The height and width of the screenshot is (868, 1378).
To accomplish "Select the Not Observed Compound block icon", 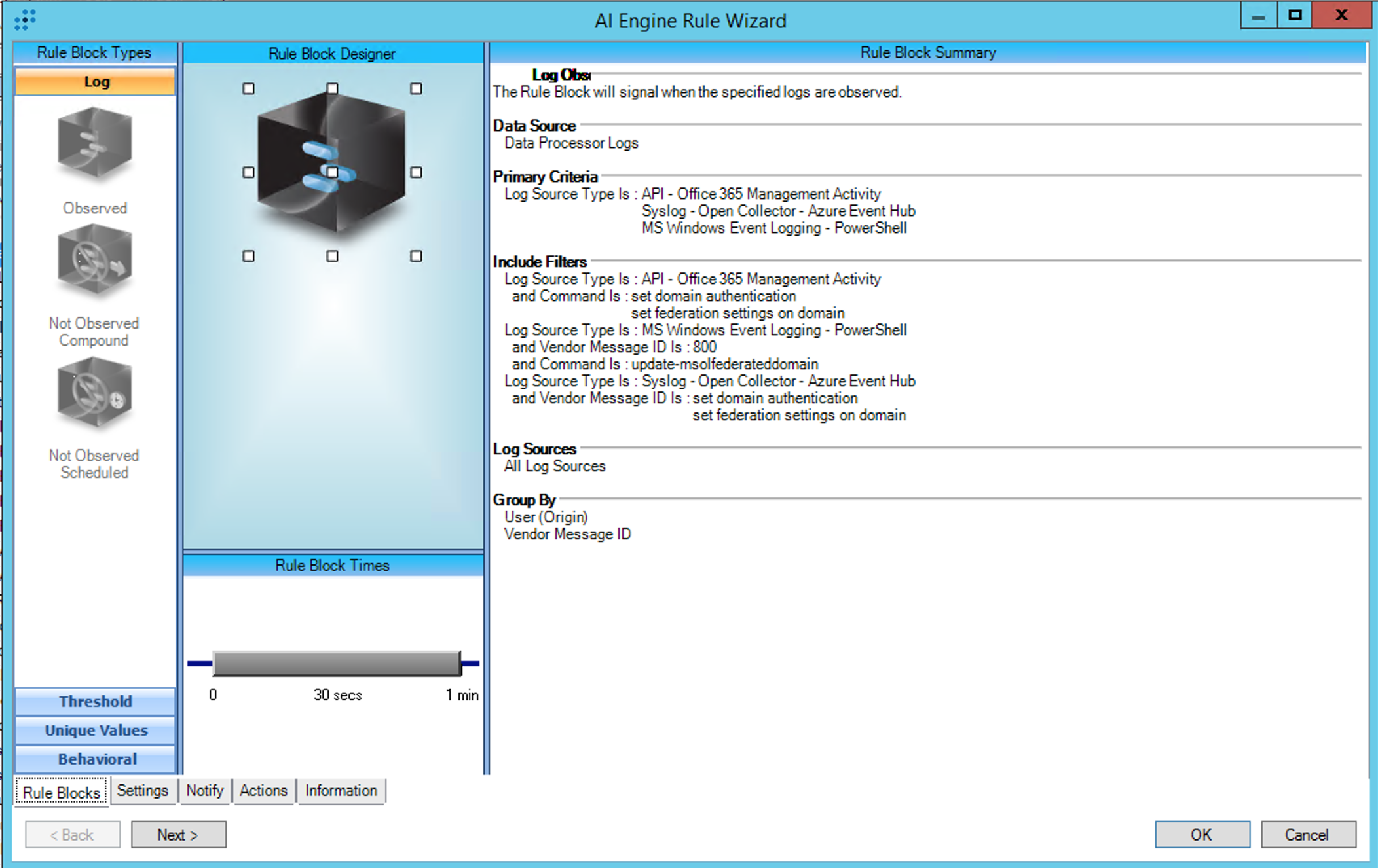I will point(94,261).
